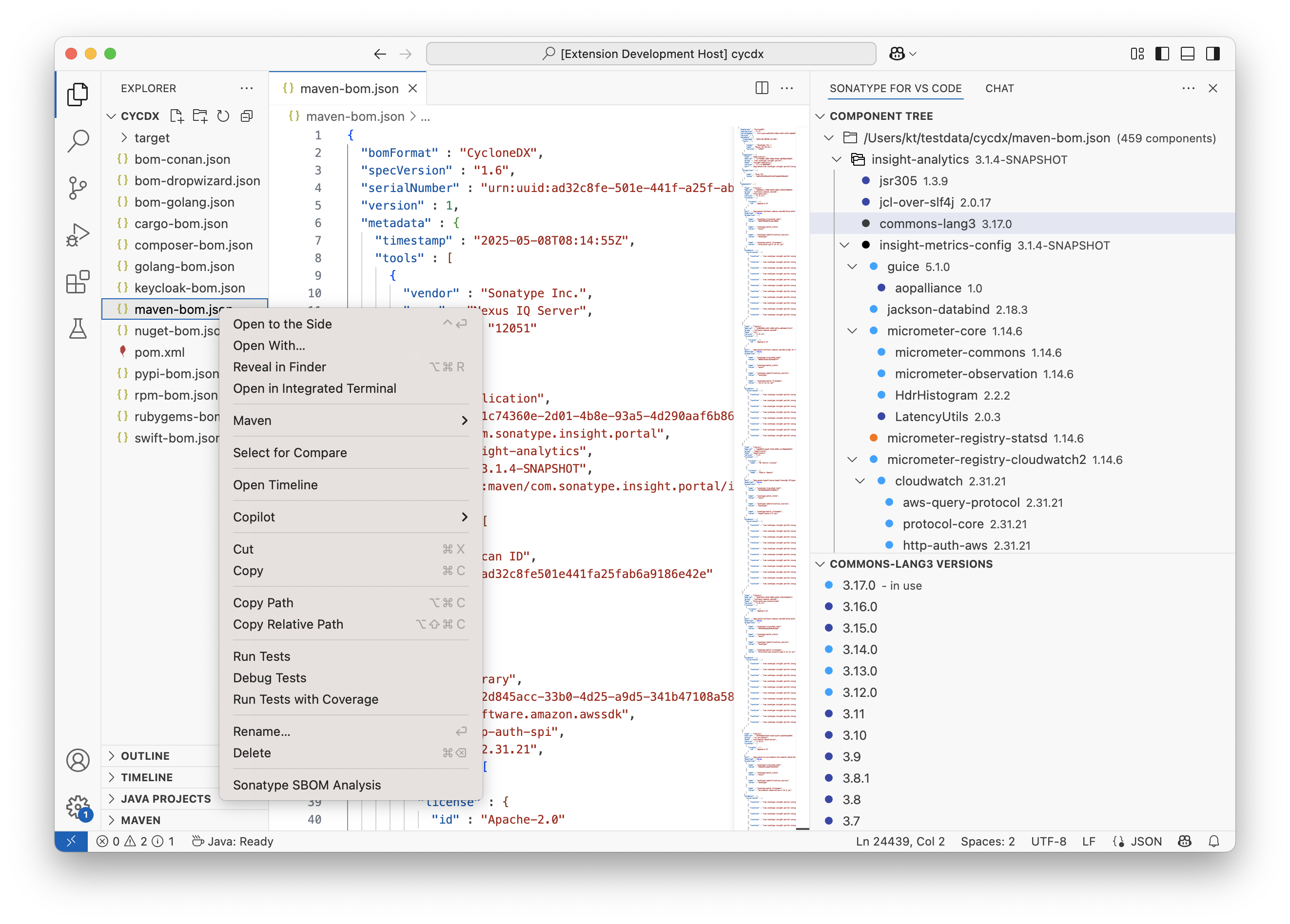Viewport: 1290px width, 924px height.
Task: Close the maven-bom.json editor tab
Action: [x=413, y=88]
